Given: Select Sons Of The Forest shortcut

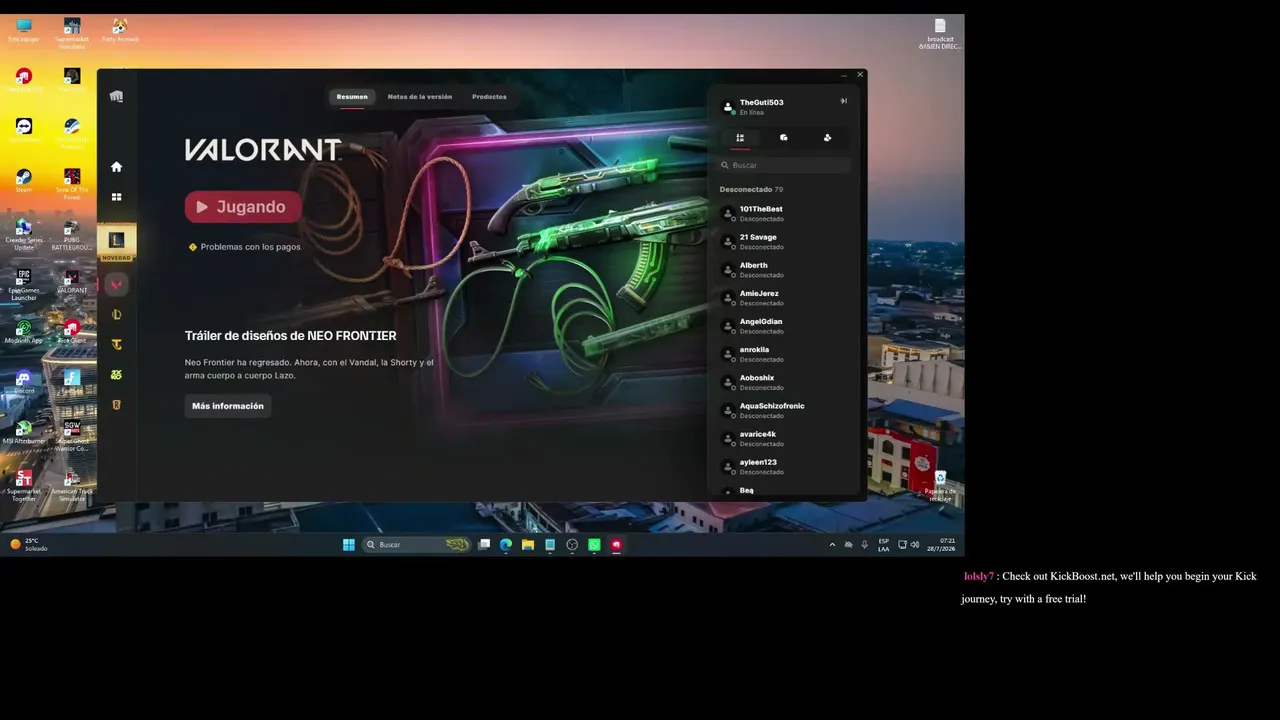Looking at the screenshot, I should click(72, 184).
